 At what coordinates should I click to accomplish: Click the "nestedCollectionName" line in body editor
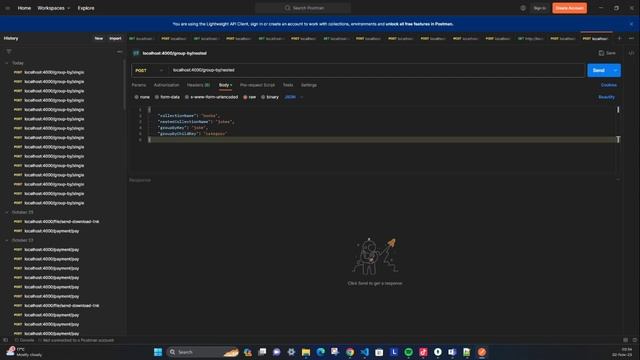[x=196, y=122]
